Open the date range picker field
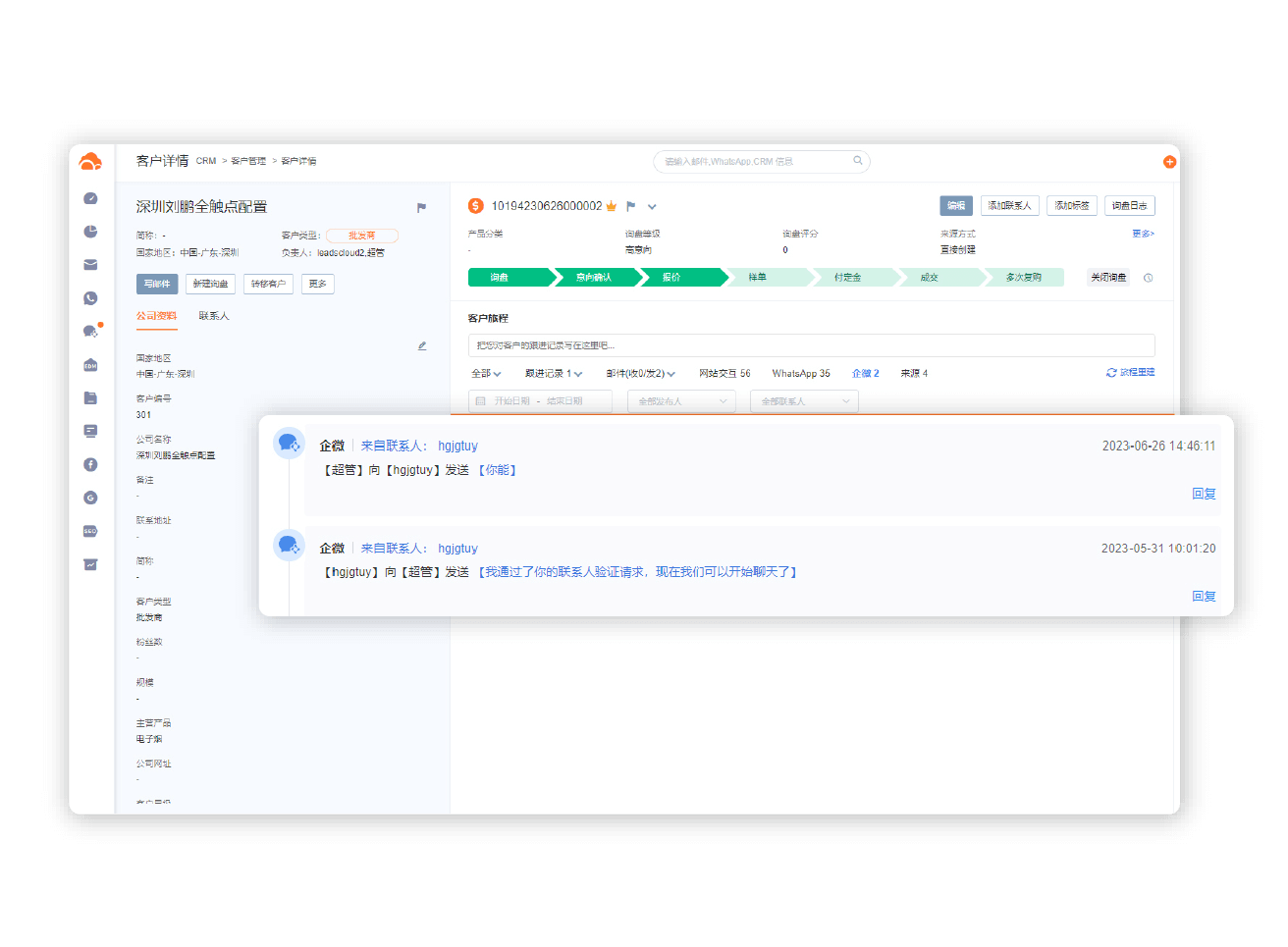1288x947 pixels. pos(540,401)
